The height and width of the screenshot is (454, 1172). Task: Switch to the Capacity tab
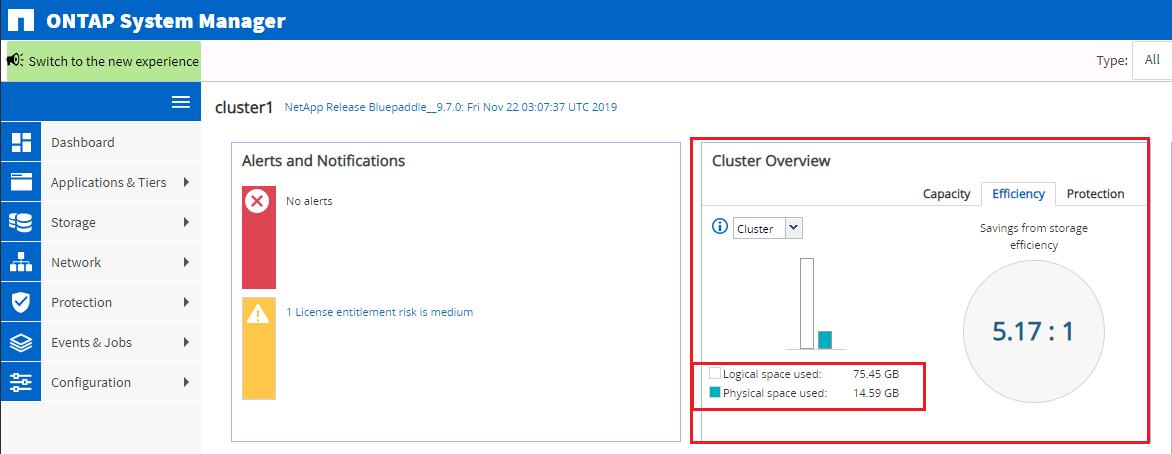[946, 194]
